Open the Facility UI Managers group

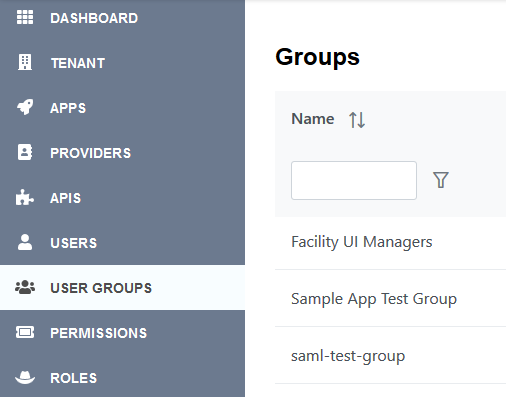point(362,242)
